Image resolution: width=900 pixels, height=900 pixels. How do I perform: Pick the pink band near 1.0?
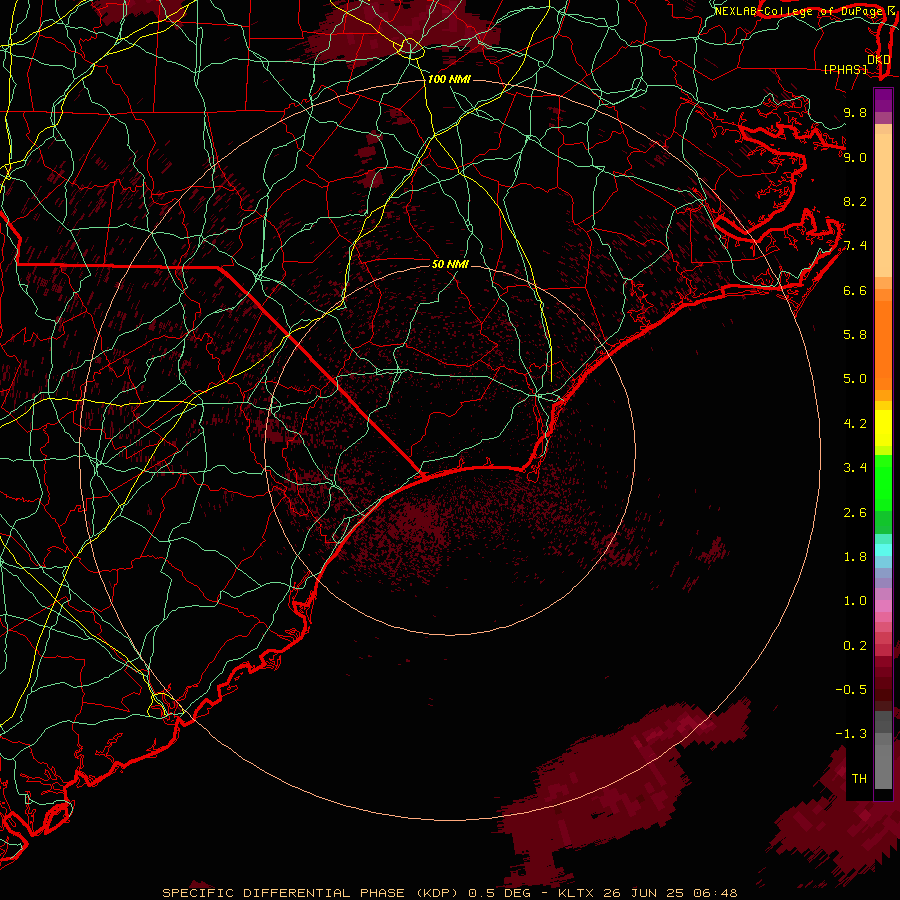[883, 606]
